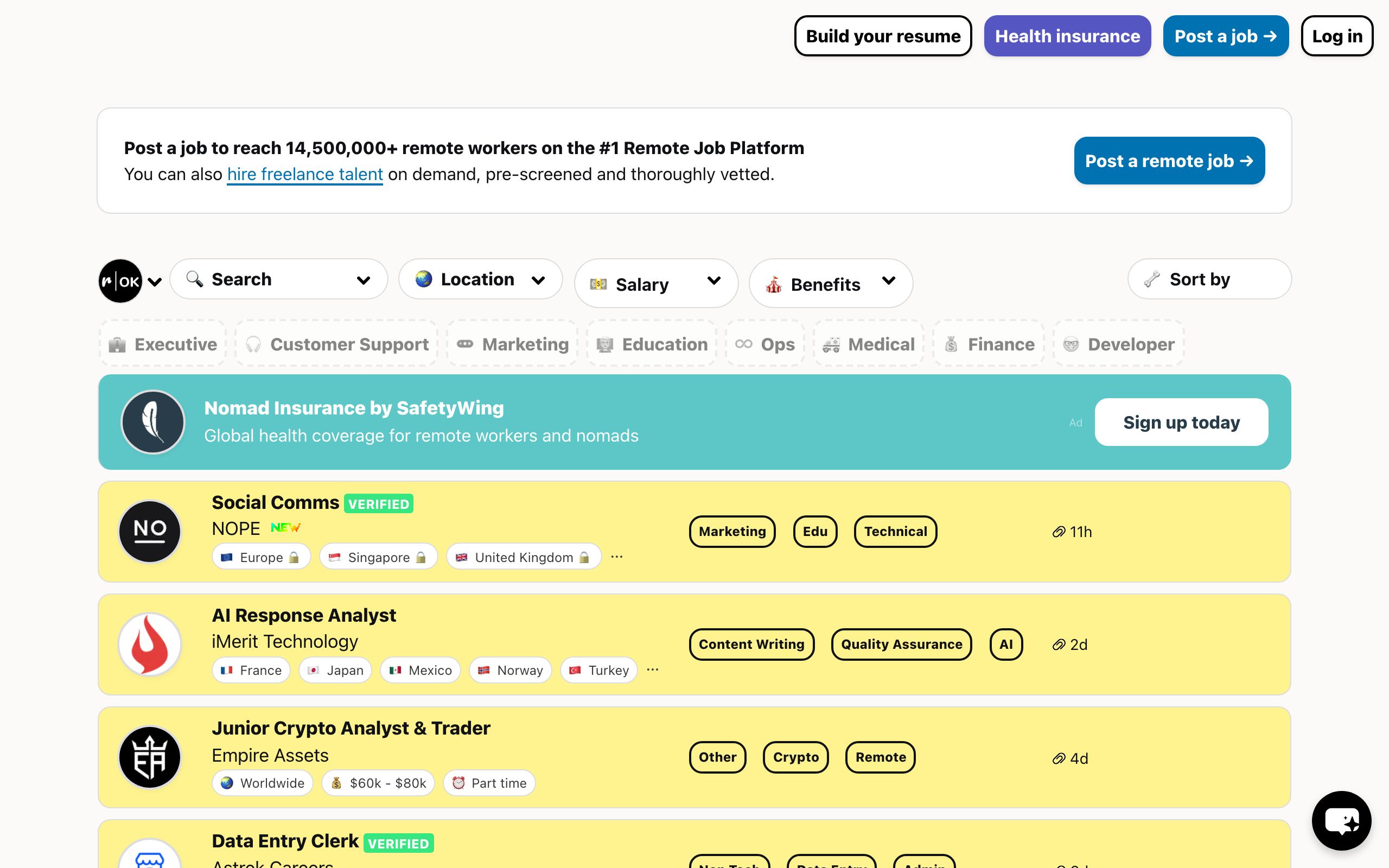Click the Technical tag on Social Comms
The width and height of the screenshot is (1389, 868).
coord(895,532)
